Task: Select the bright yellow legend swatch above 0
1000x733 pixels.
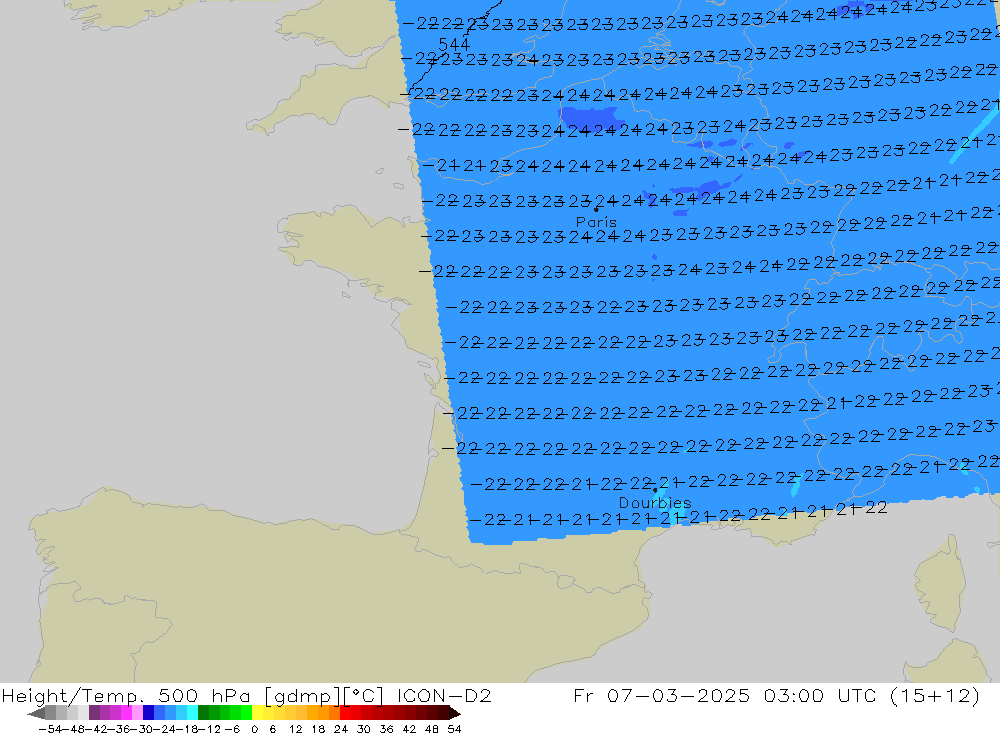Action: (x=258, y=713)
